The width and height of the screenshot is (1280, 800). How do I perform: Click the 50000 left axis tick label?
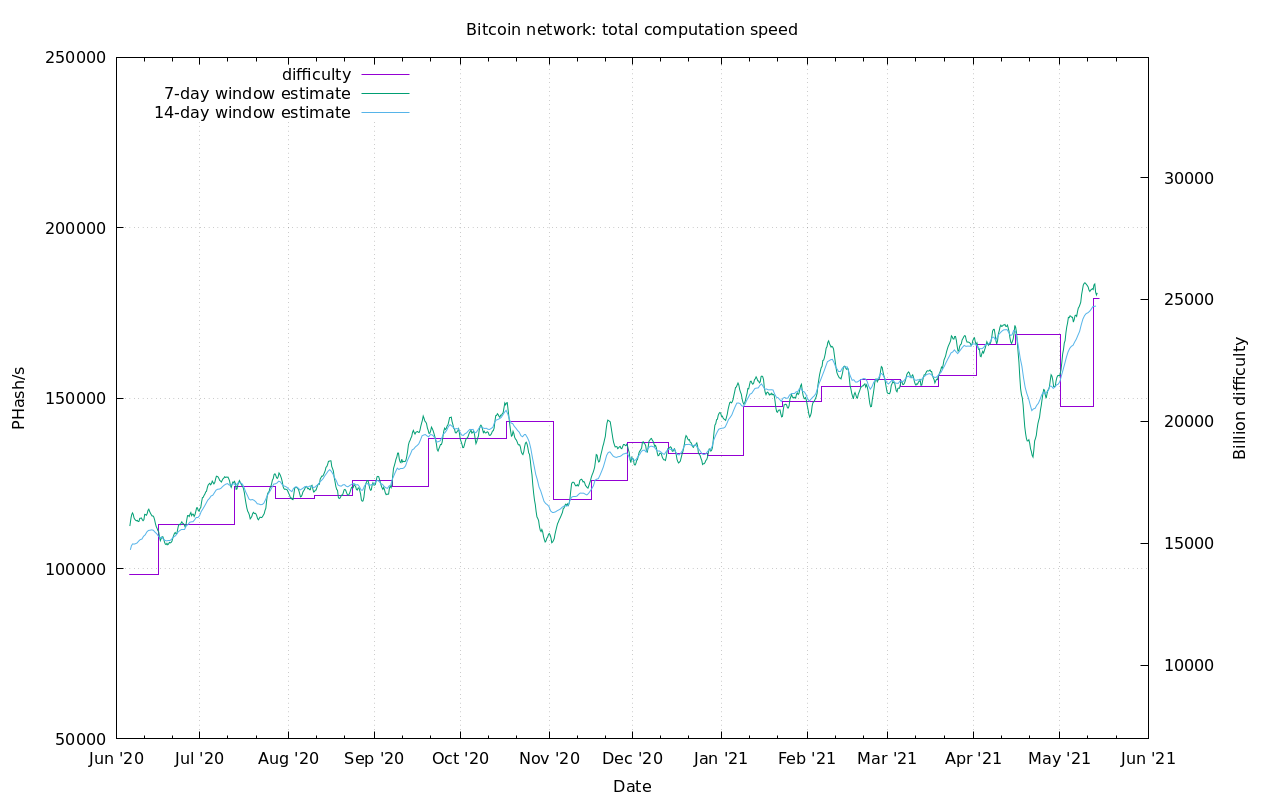coord(81,739)
